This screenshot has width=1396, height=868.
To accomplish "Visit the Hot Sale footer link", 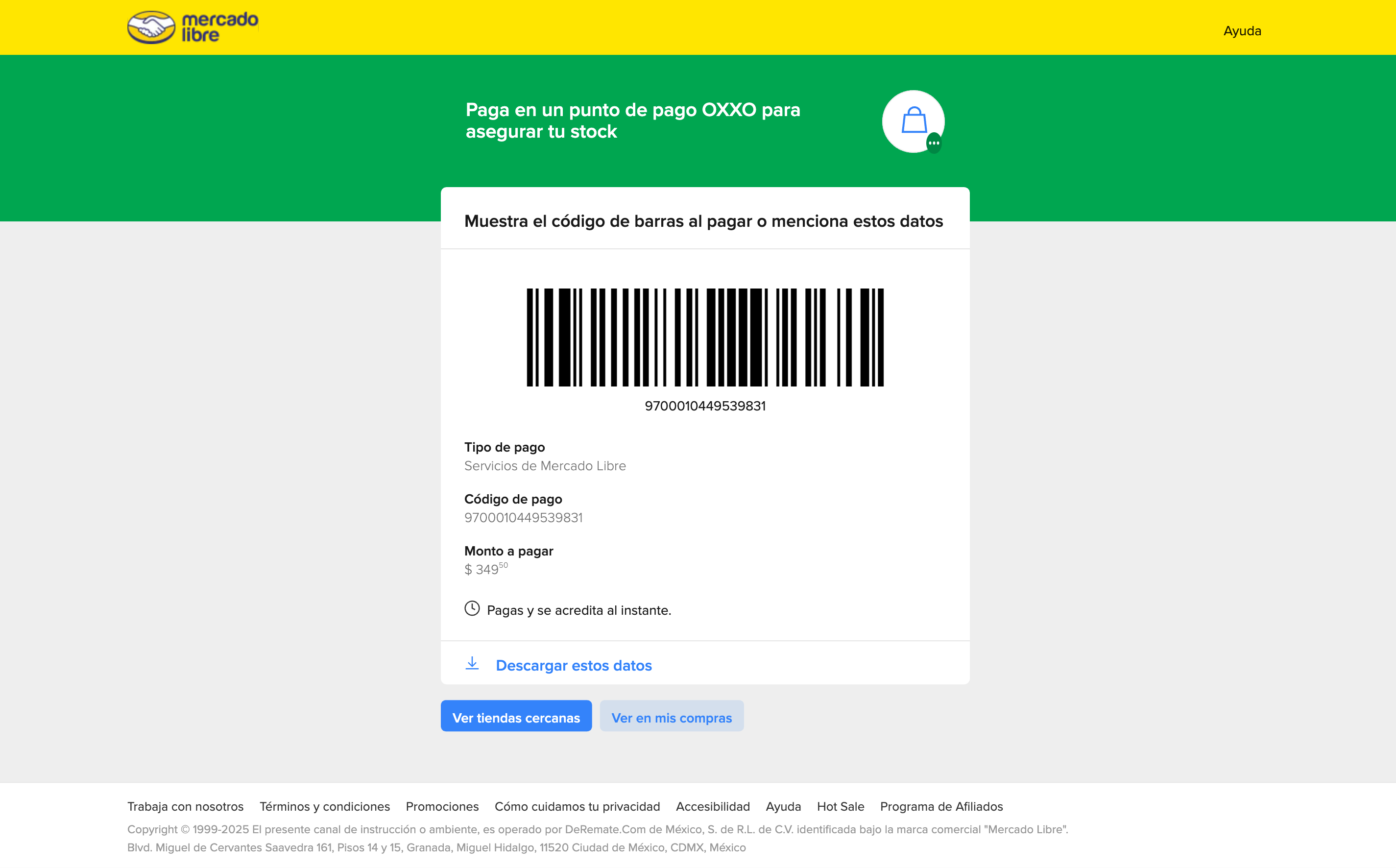I will click(x=841, y=807).
